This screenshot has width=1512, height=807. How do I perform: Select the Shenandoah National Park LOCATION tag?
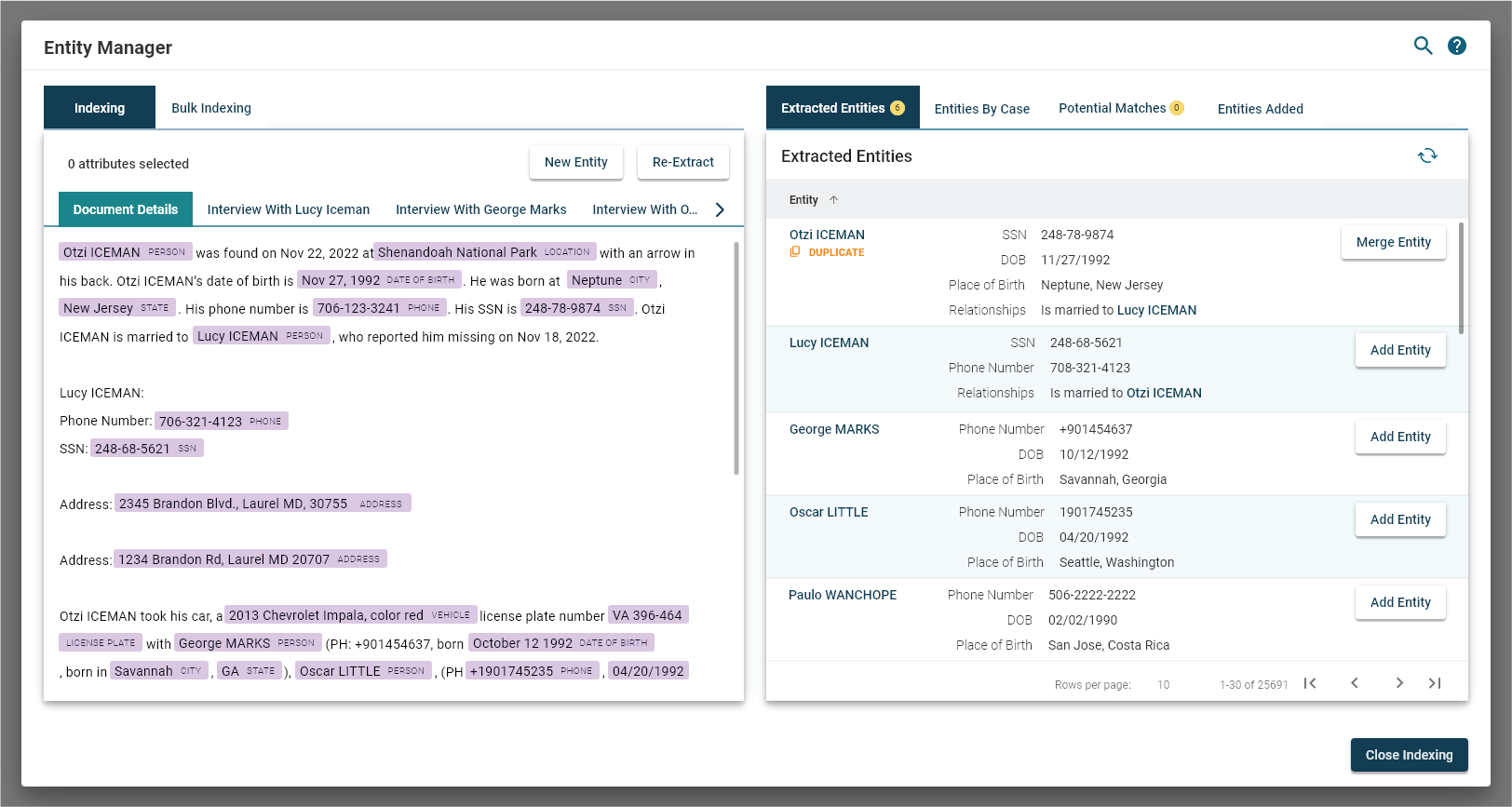(485, 252)
